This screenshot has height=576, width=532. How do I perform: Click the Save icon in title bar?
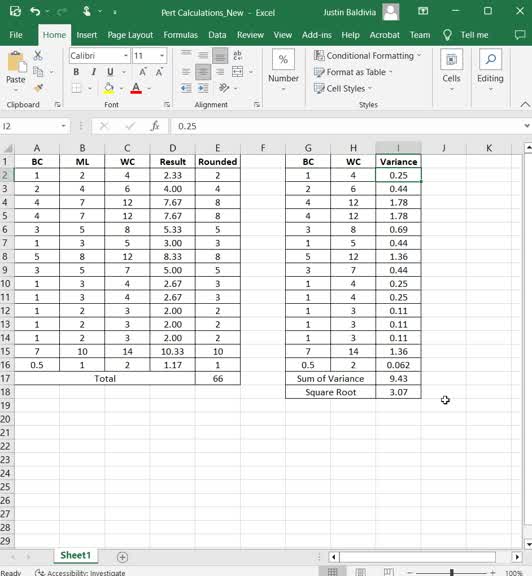click(15, 12)
